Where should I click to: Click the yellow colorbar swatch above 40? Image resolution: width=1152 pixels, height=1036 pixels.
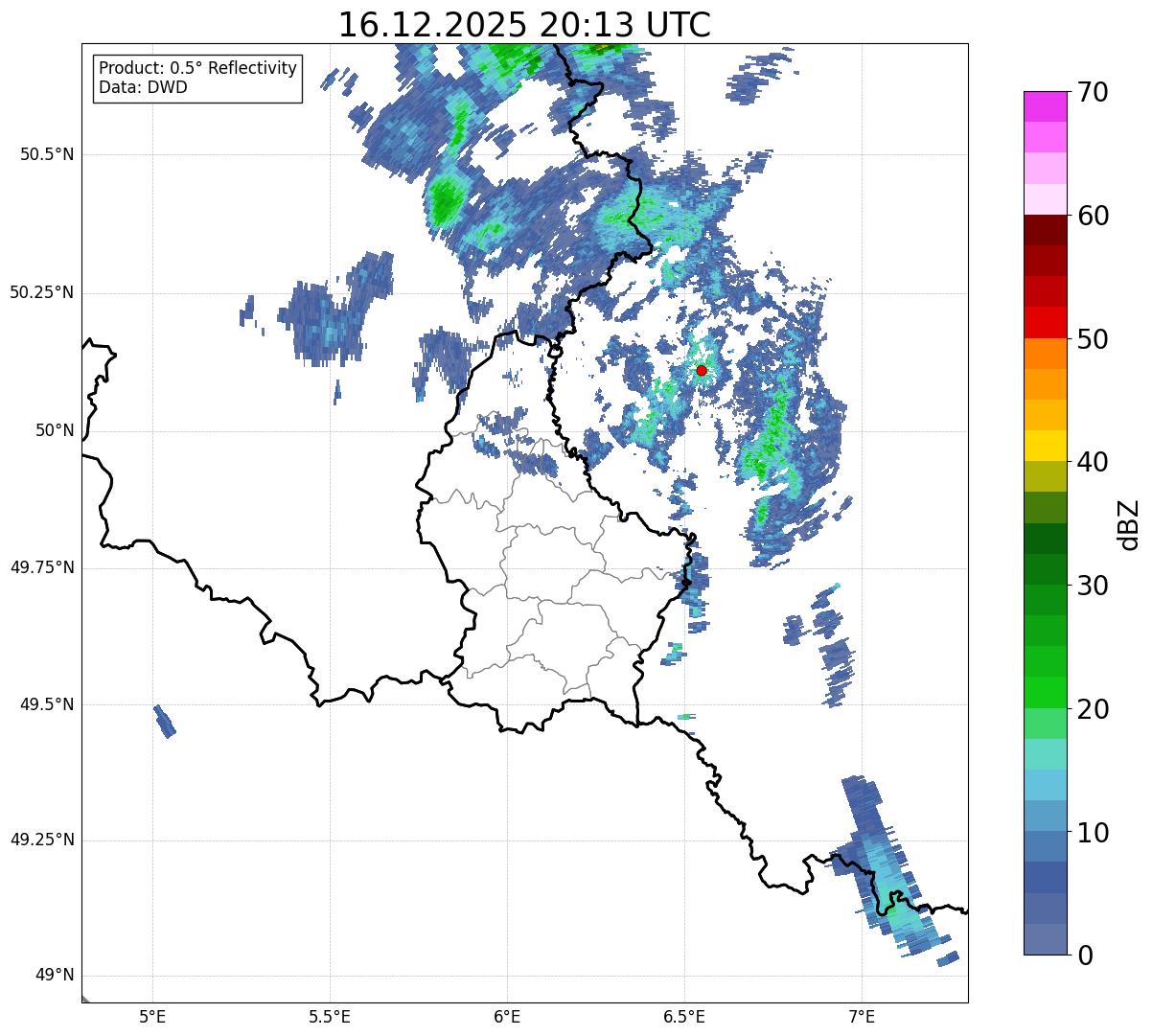click(x=1045, y=446)
